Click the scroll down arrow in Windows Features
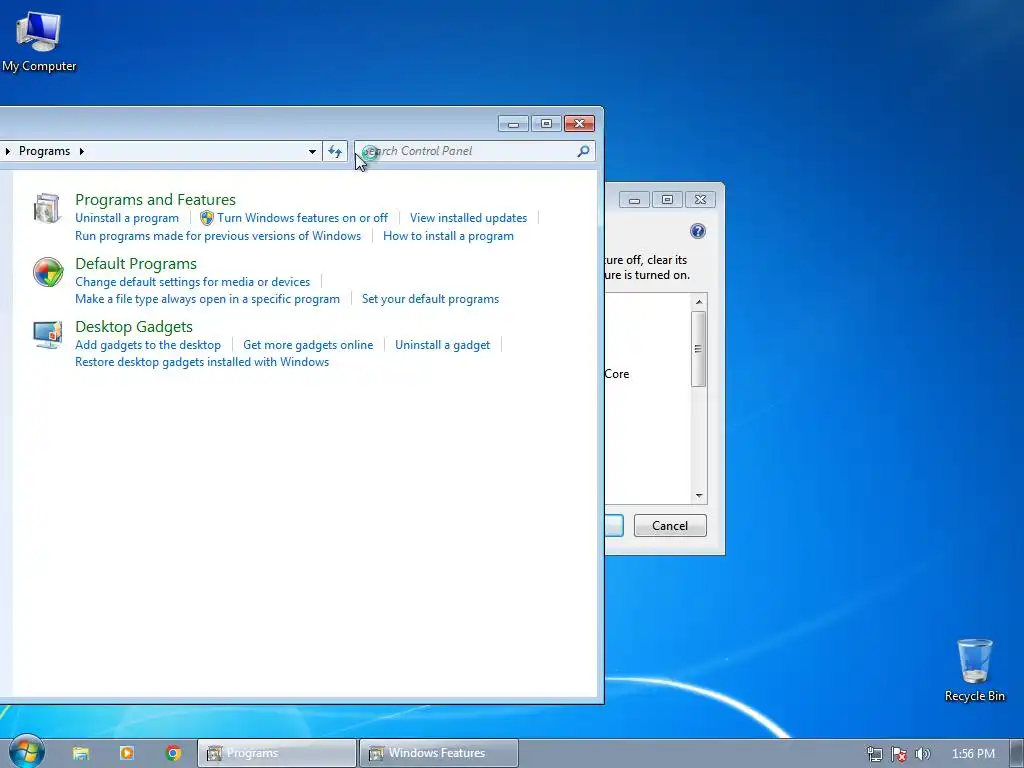 click(699, 496)
